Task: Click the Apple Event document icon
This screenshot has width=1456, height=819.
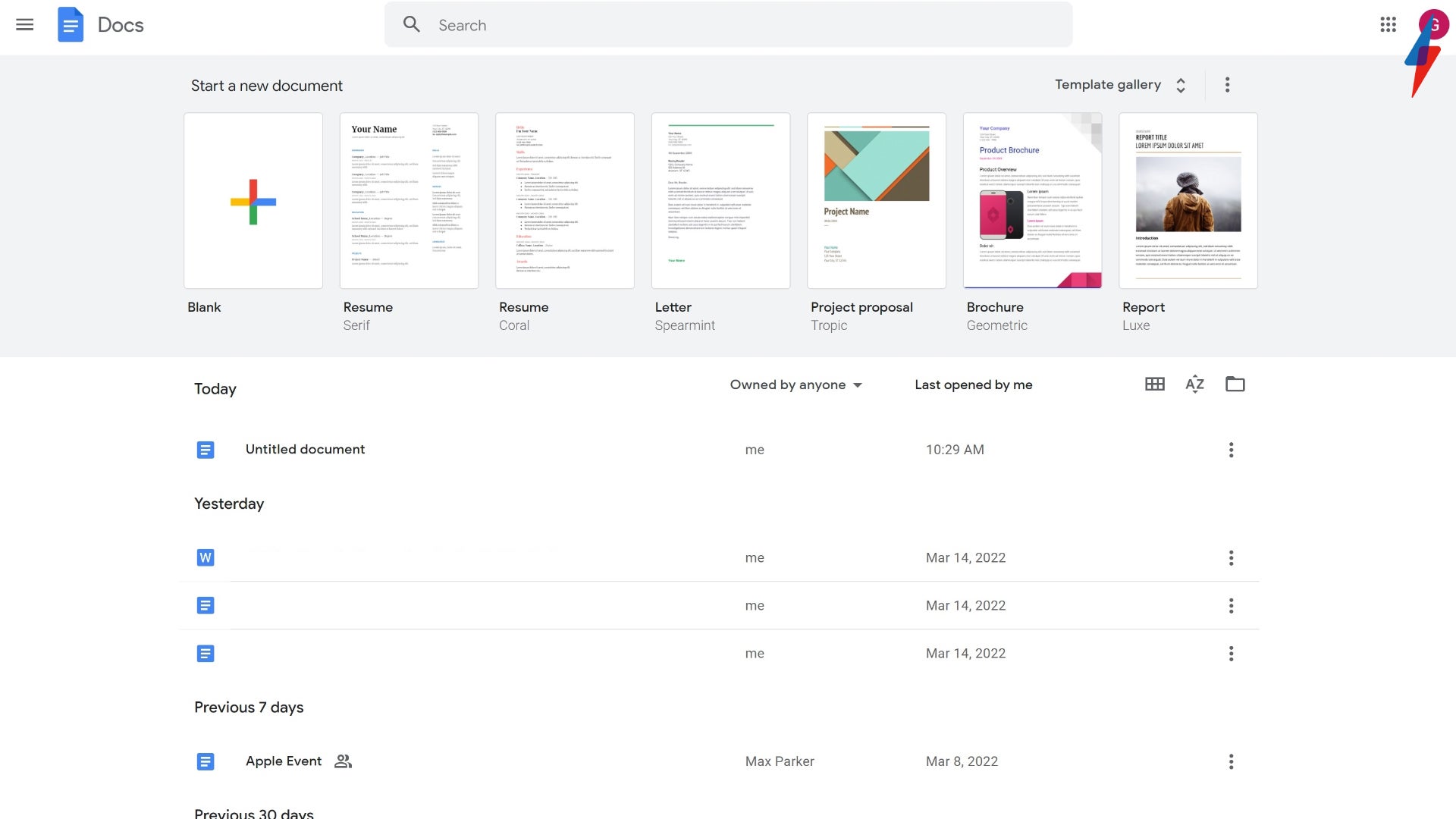Action: (x=205, y=761)
